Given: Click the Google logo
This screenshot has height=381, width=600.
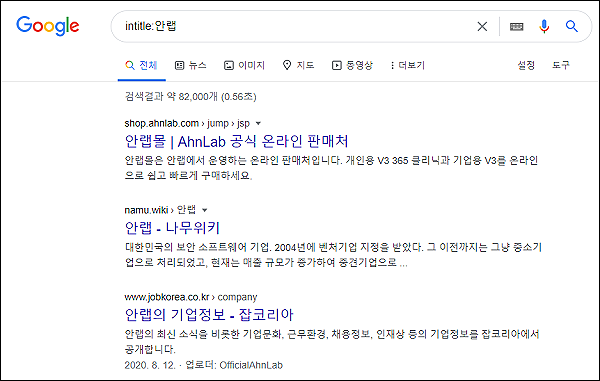Looking at the screenshot, I should point(48,26).
